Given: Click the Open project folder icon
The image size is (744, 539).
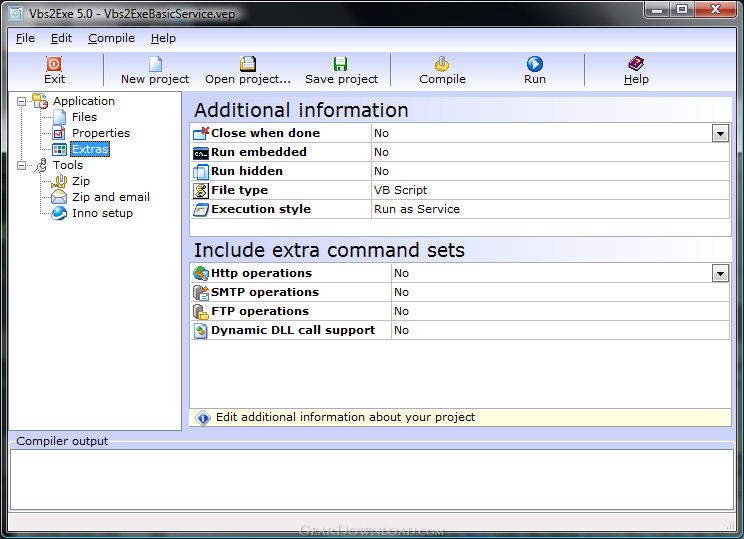Looking at the screenshot, I should pyautogui.click(x=248, y=64).
